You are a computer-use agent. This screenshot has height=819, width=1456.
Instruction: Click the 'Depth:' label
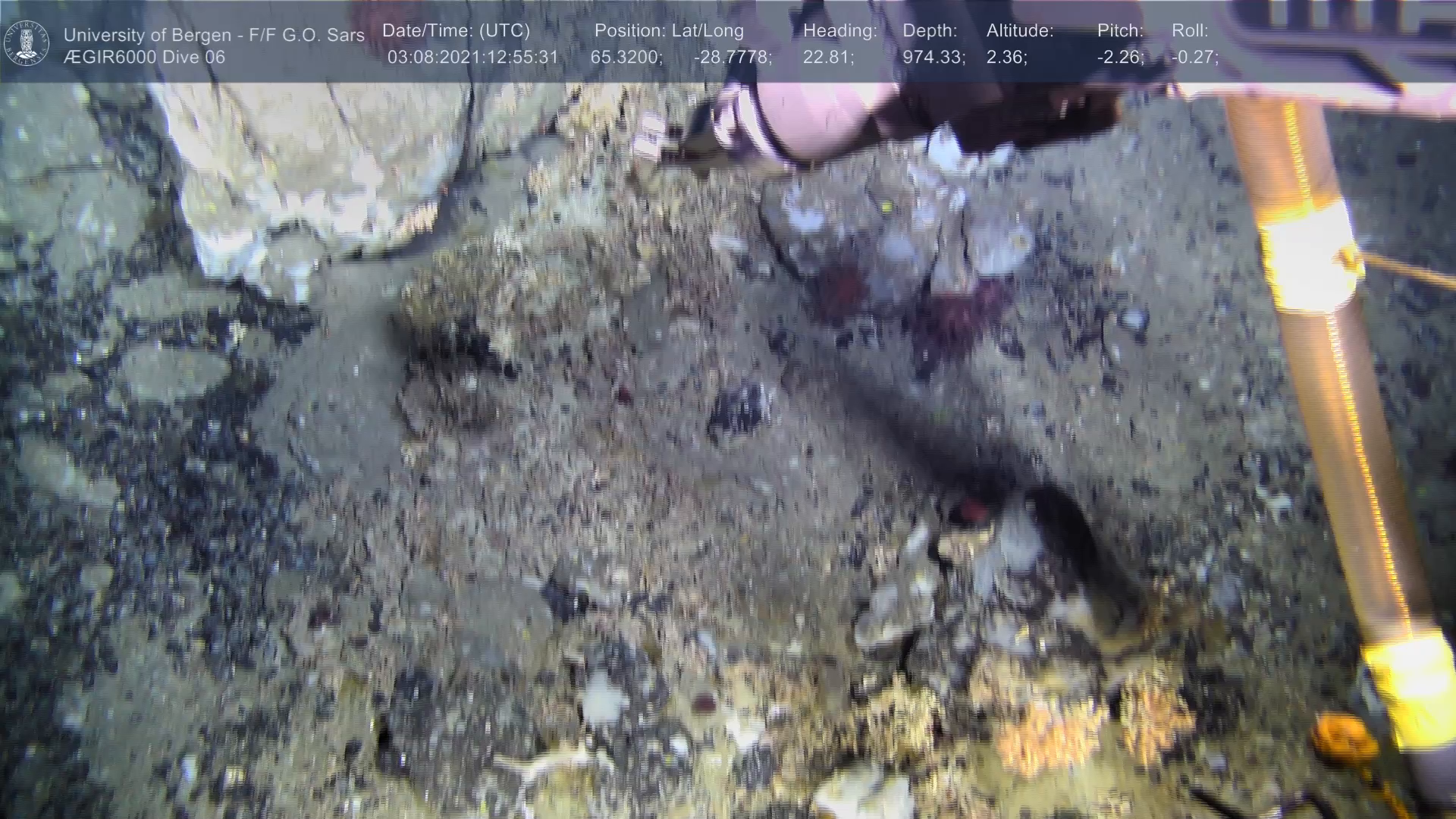(x=930, y=31)
